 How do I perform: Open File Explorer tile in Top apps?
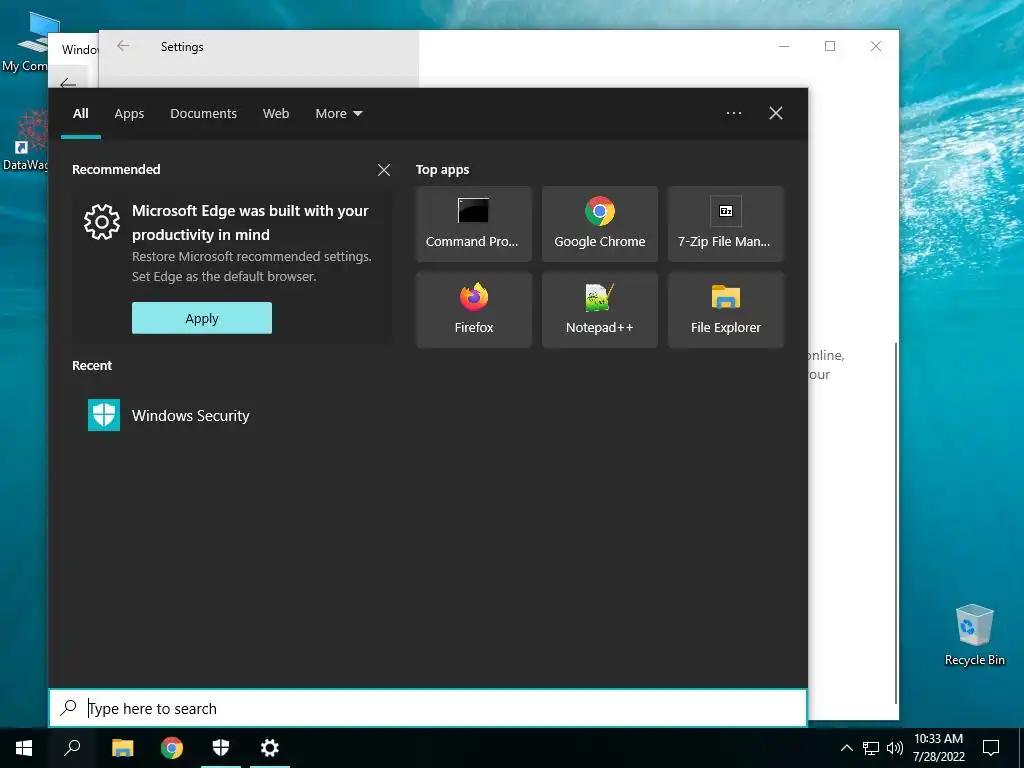(x=726, y=310)
